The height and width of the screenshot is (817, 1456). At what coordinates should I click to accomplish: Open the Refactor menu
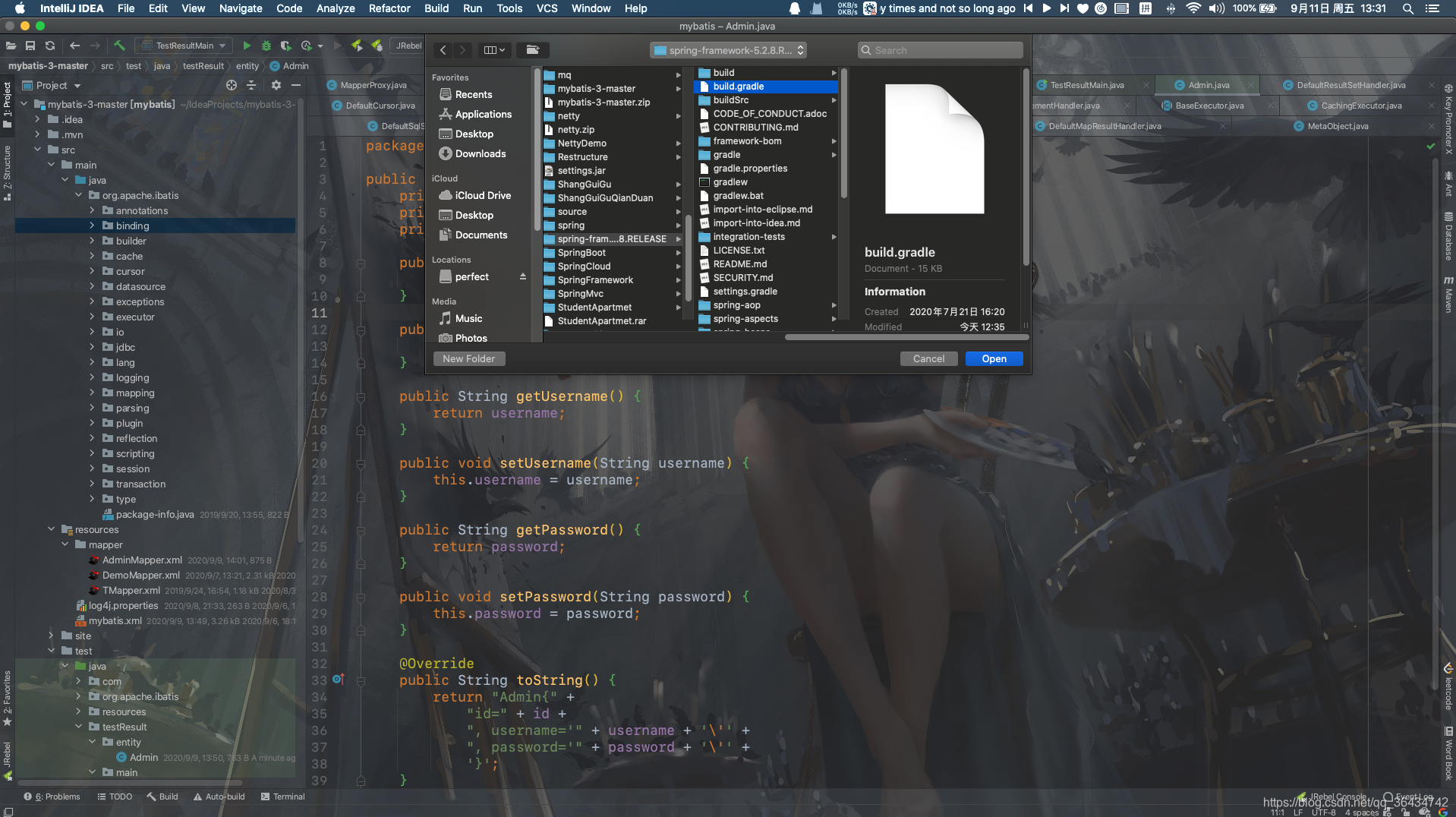tap(389, 8)
